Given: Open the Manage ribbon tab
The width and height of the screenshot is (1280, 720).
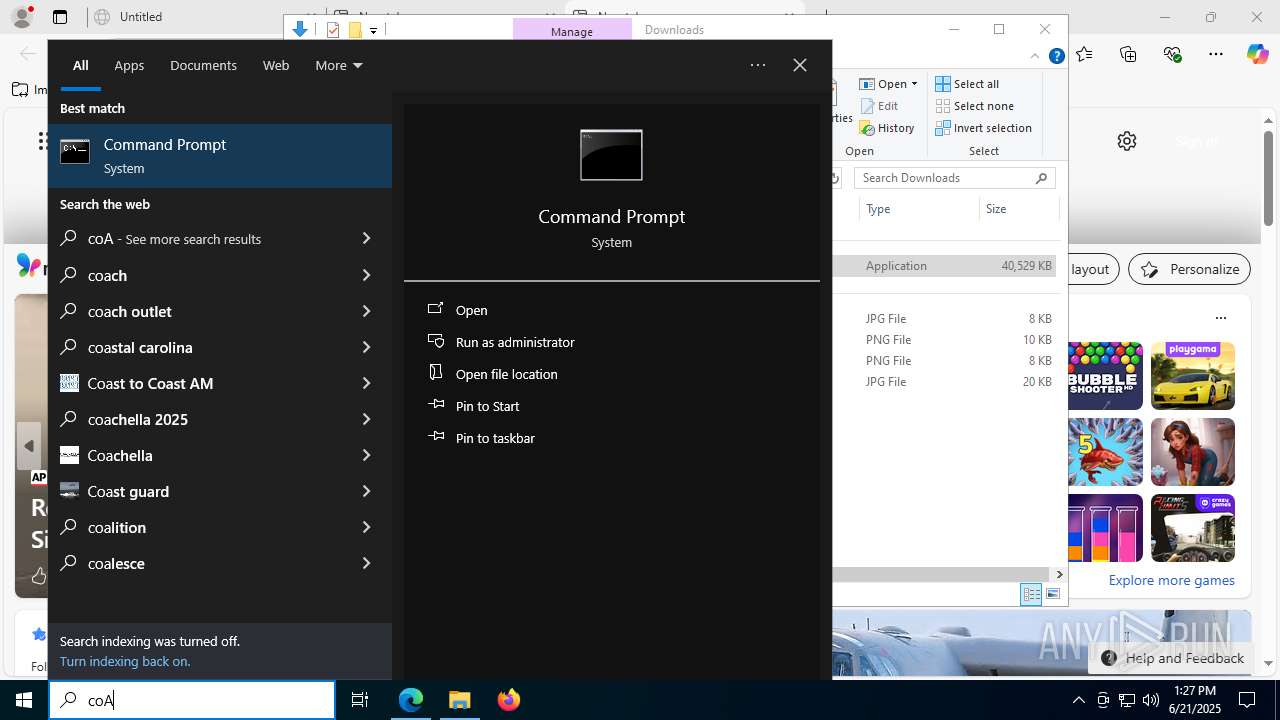Looking at the screenshot, I should tap(572, 31).
